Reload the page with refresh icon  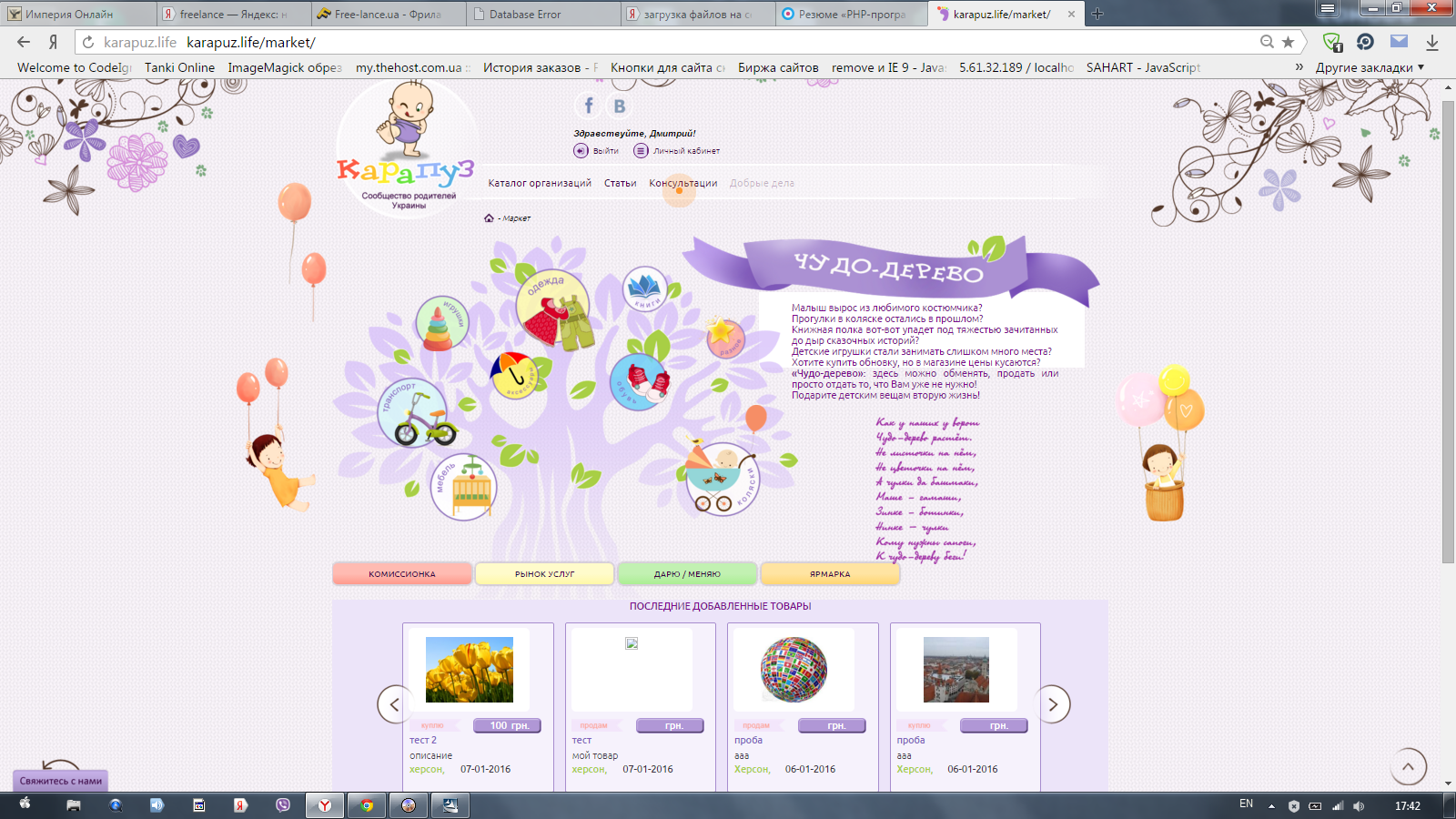88,42
